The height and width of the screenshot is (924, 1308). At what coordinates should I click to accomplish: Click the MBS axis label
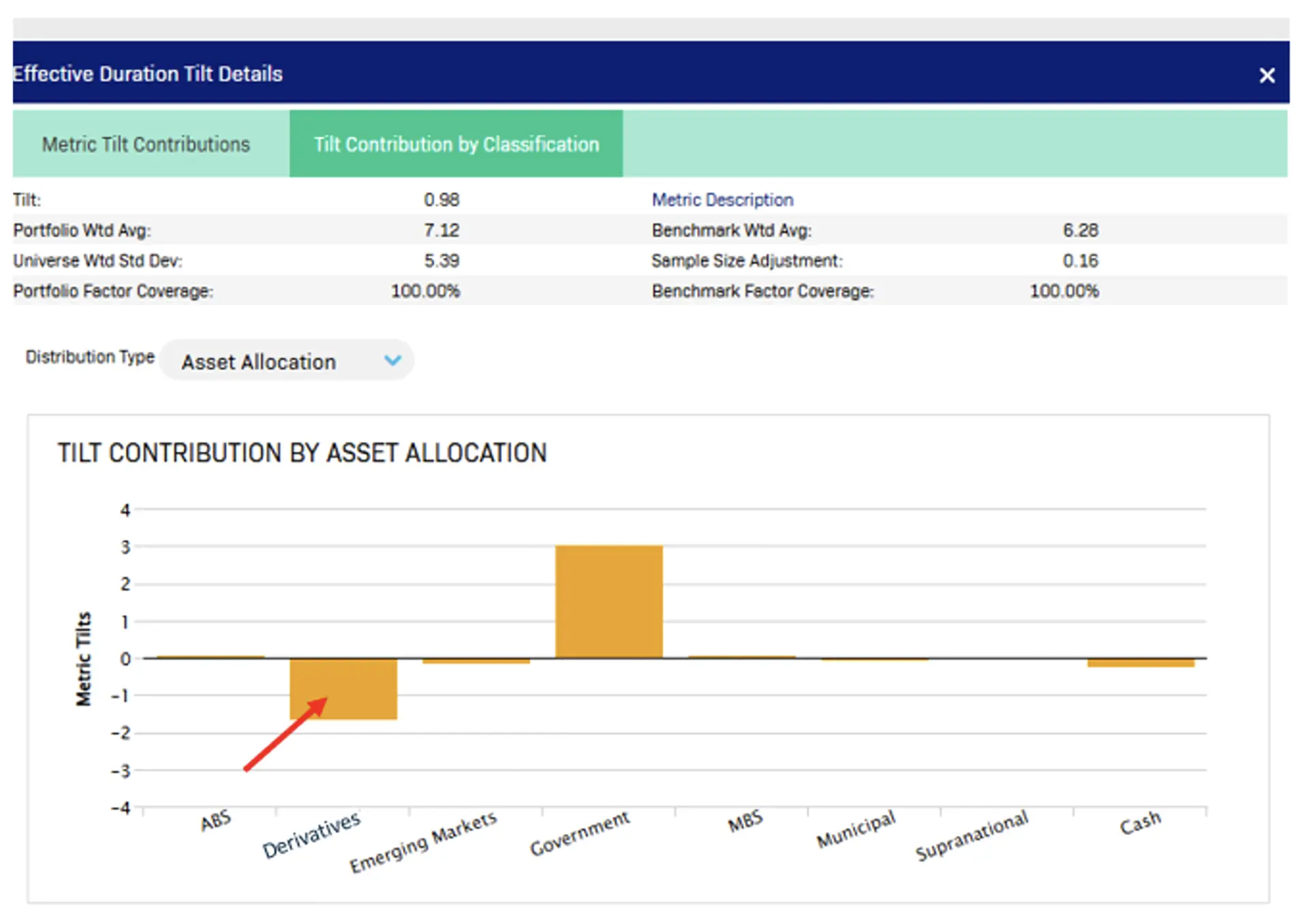[x=745, y=822]
